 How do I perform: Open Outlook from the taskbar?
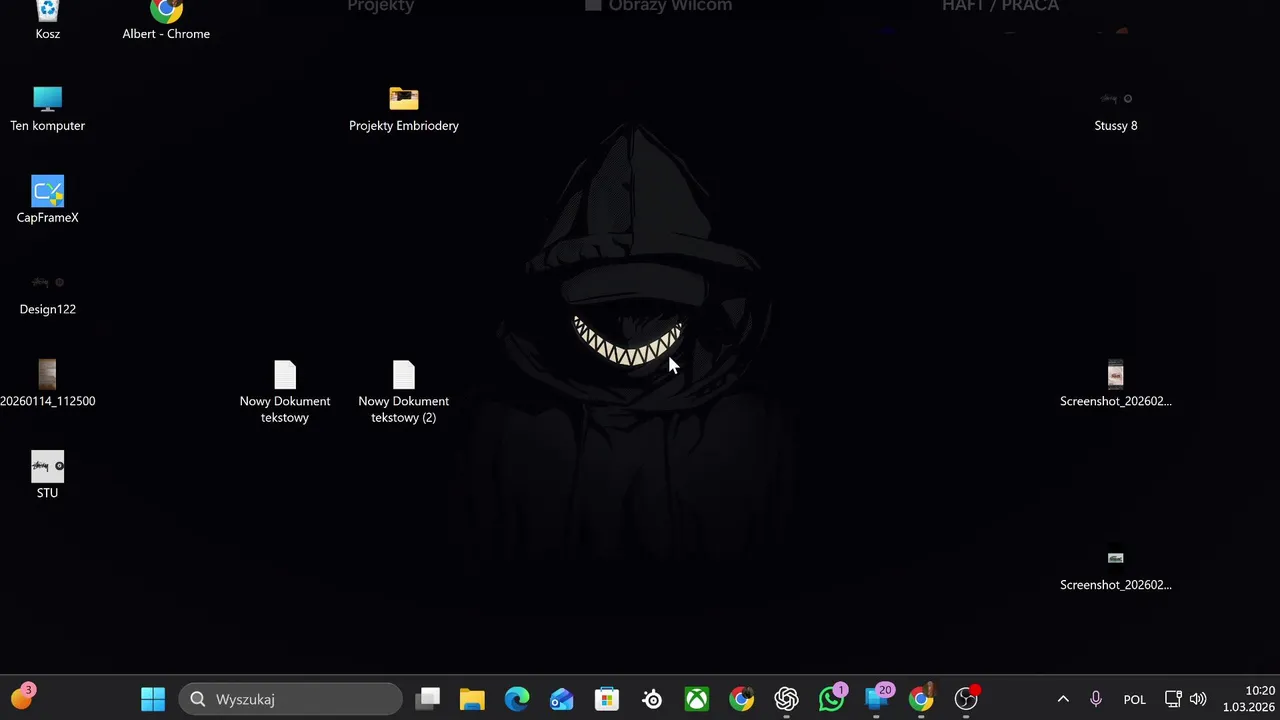(562, 699)
